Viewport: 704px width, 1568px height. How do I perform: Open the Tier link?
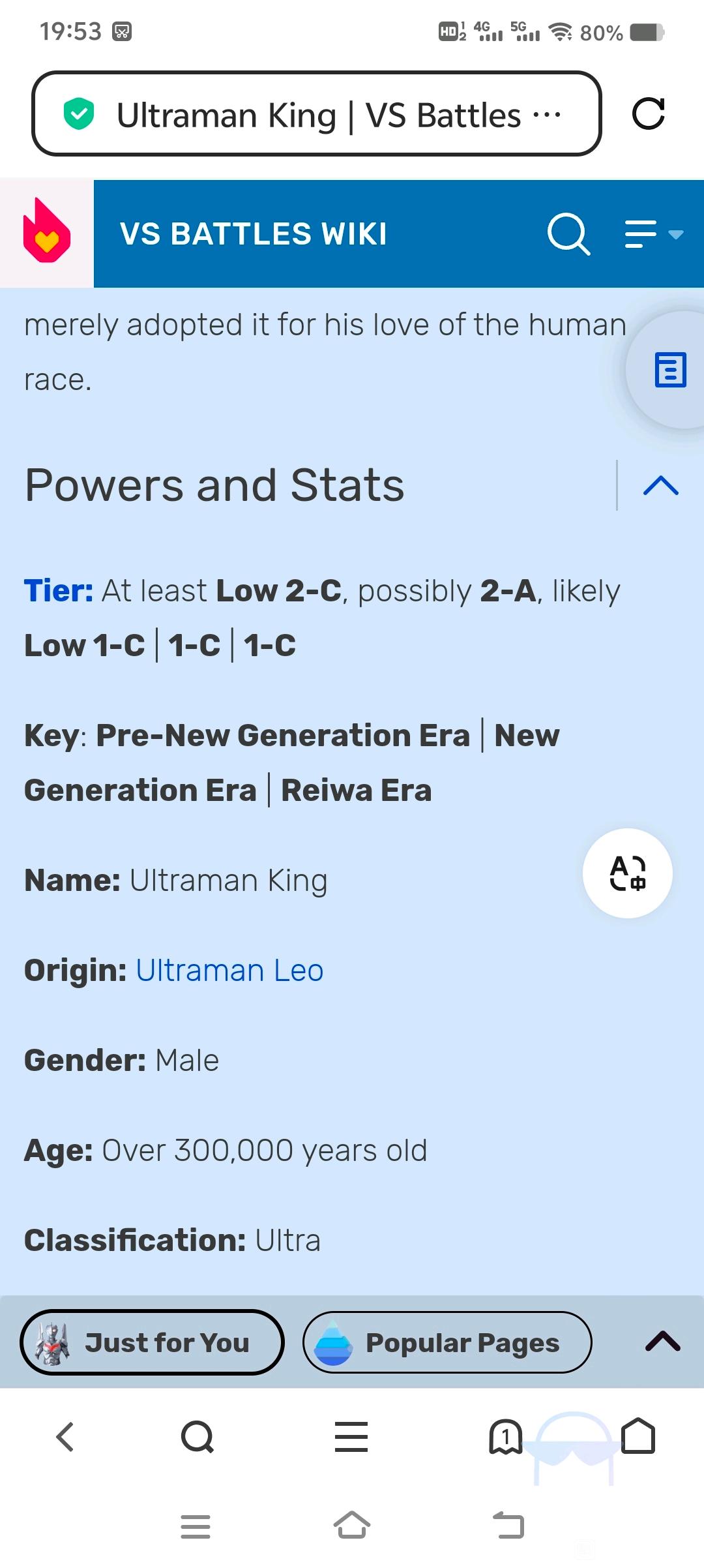point(59,591)
